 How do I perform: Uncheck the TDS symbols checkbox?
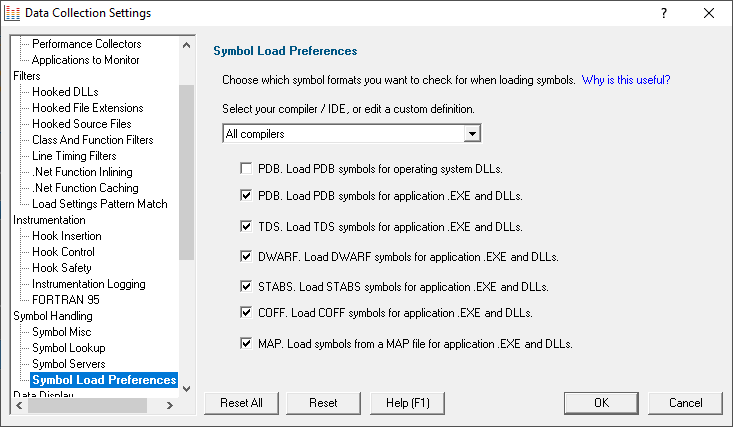[246, 226]
